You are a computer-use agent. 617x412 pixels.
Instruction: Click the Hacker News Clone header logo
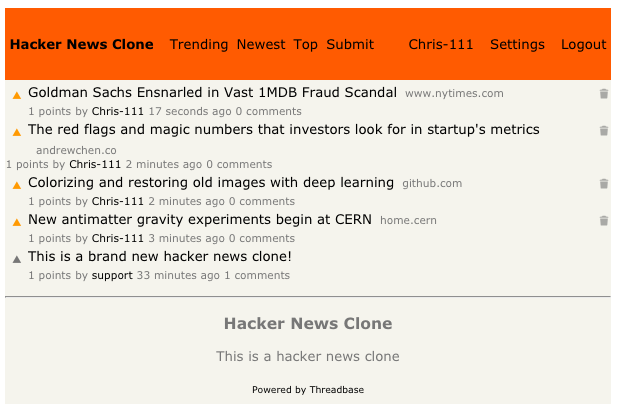pyautogui.click(x=82, y=45)
